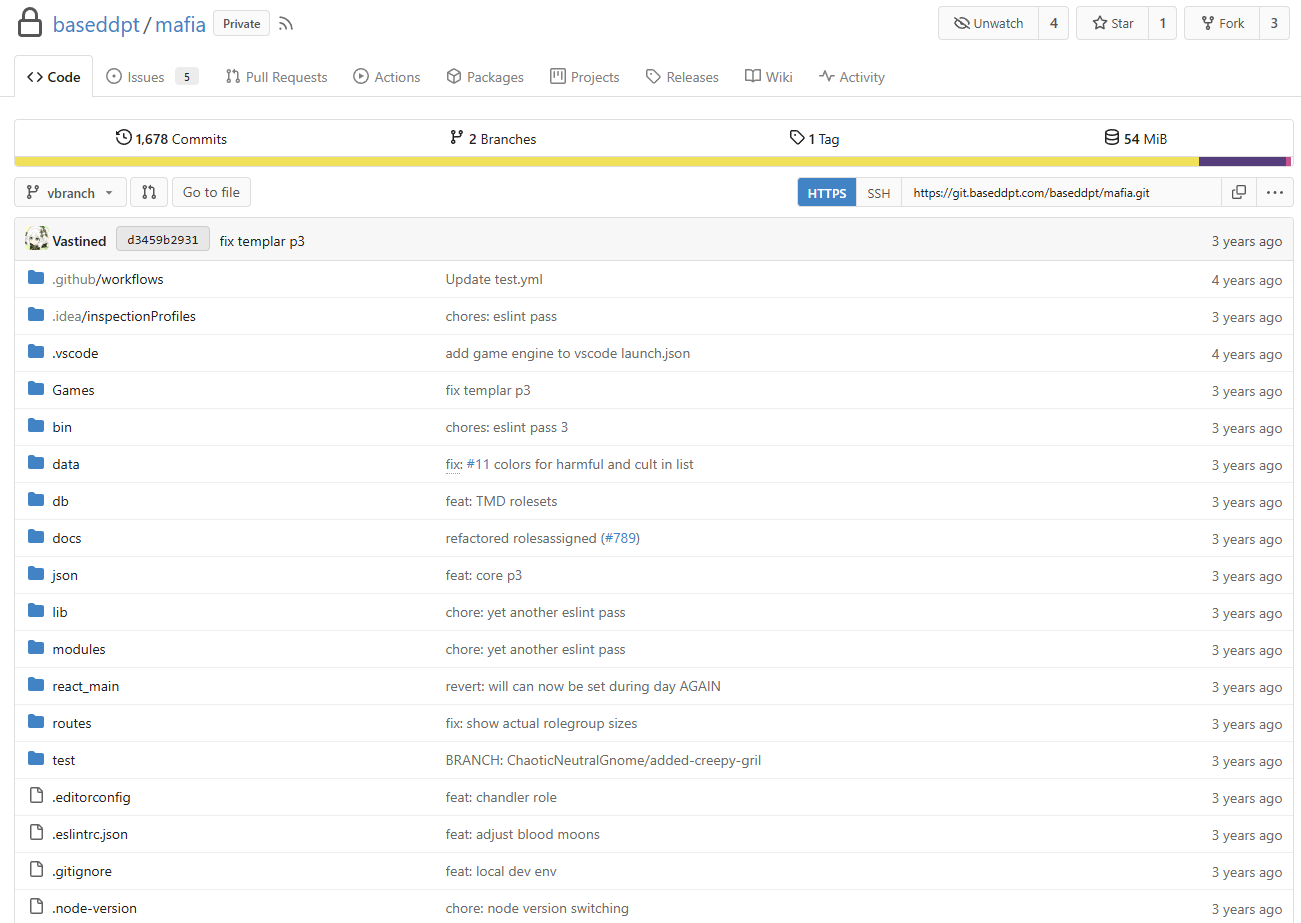Screen dimensions: 1301x923
Task: Open the Wiki tab
Action: pos(768,77)
